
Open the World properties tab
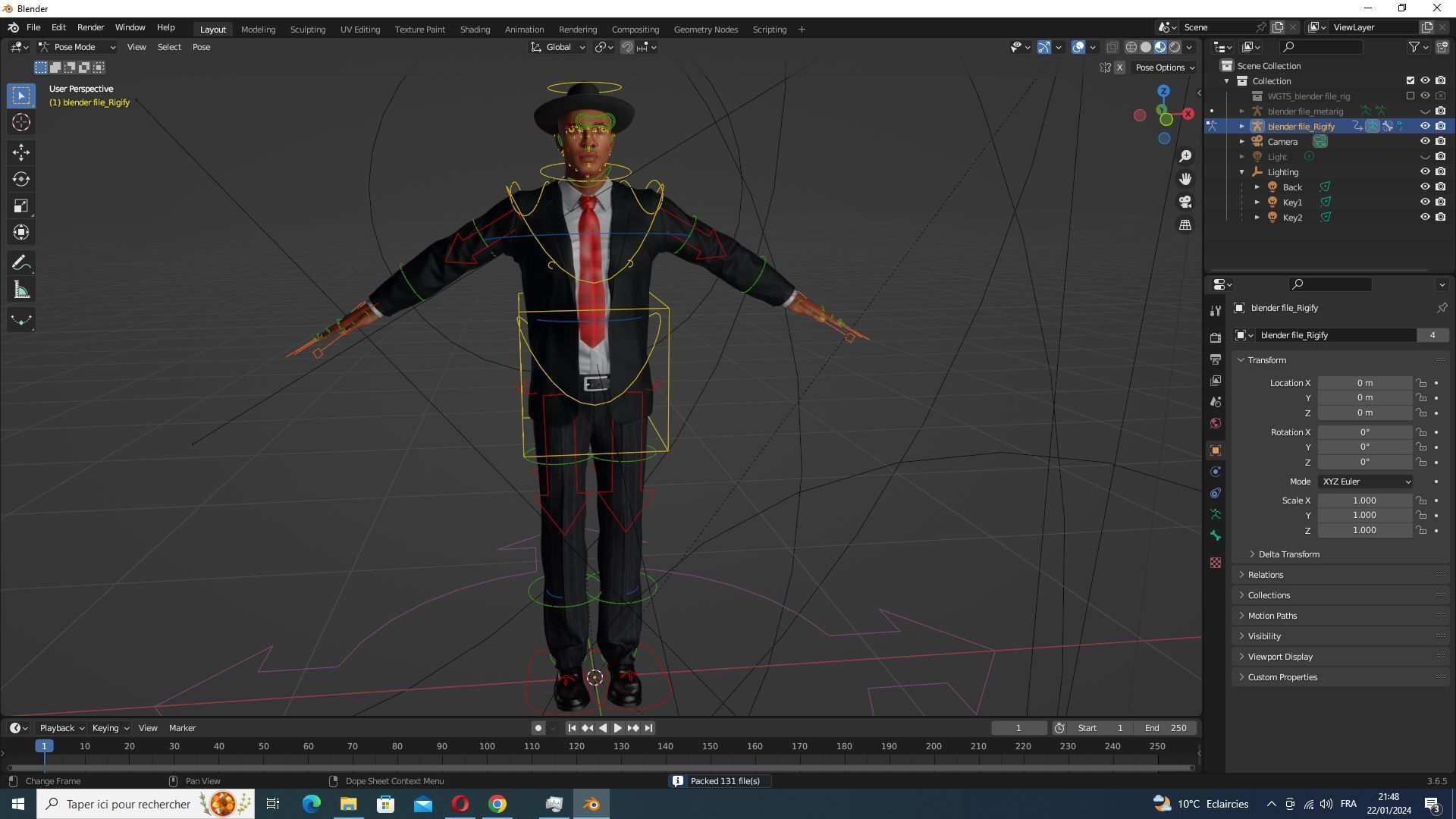(1216, 423)
